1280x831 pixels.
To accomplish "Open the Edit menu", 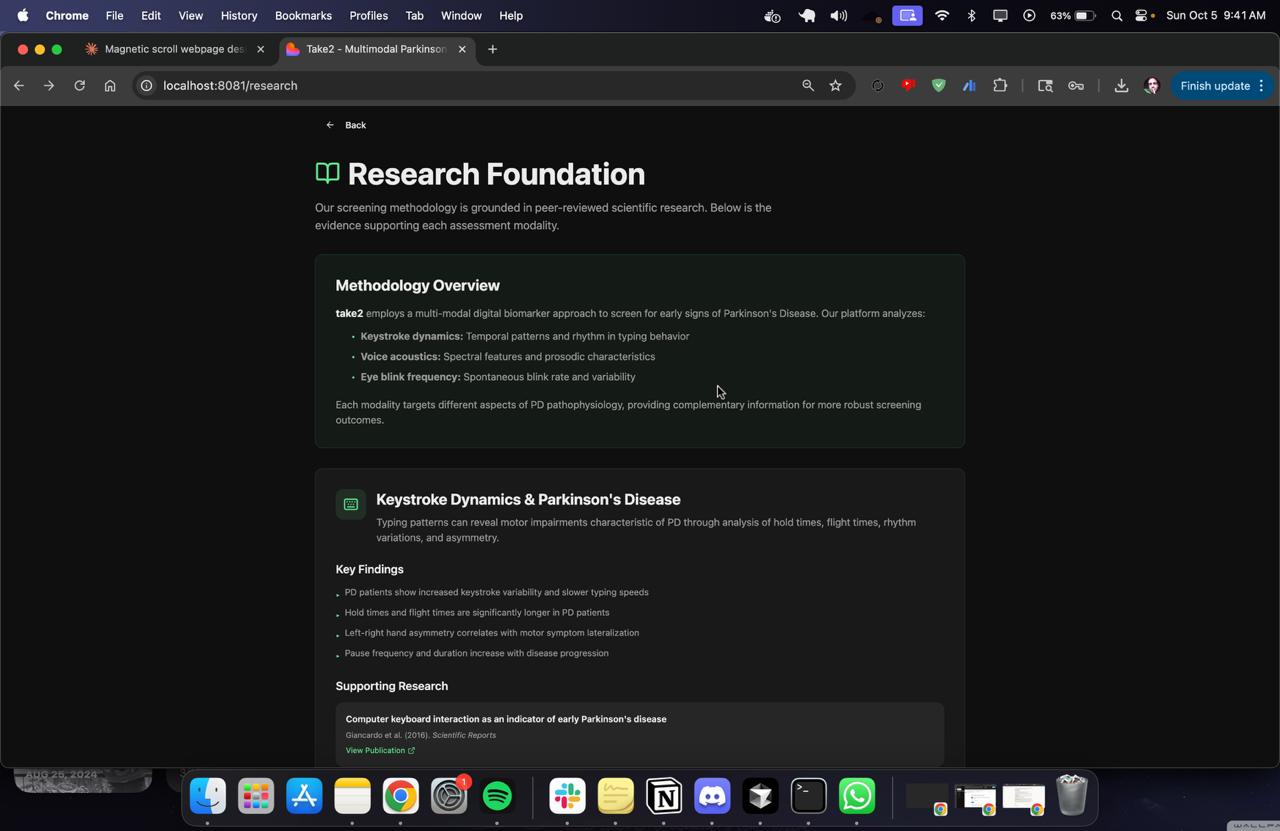I will [x=151, y=16].
